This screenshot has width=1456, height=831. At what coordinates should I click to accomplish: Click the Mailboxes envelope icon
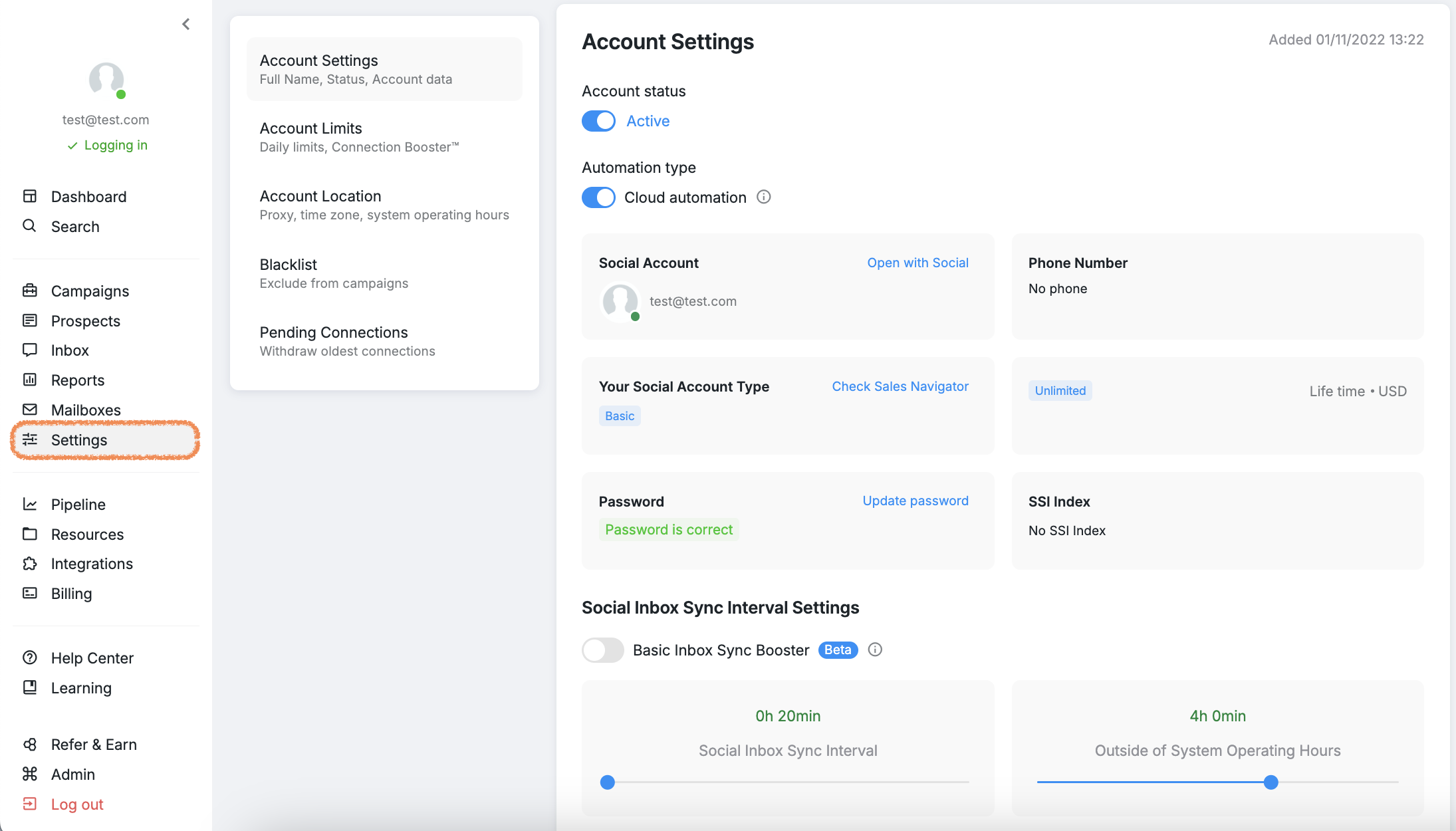[x=30, y=410]
